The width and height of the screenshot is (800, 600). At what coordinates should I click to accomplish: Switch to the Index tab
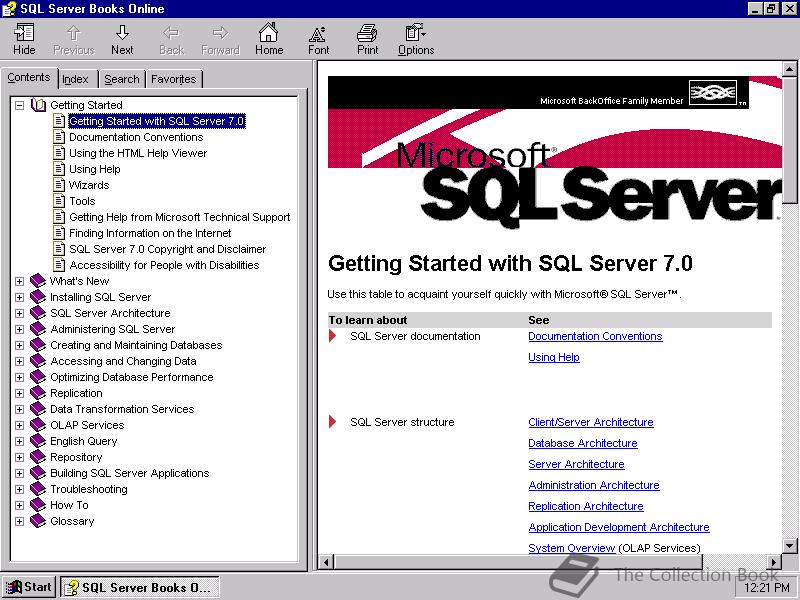[x=76, y=79]
